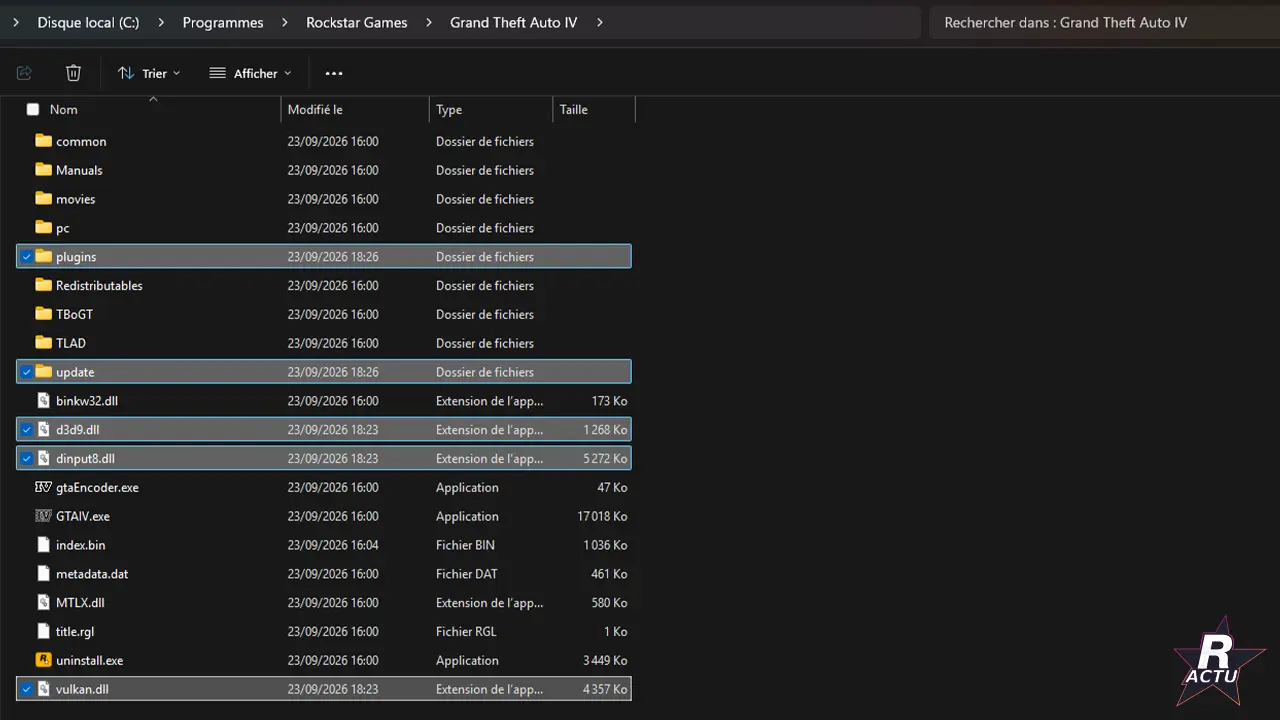Toggle the select-all checkbox in header

pyautogui.click(x=33, y=109)
